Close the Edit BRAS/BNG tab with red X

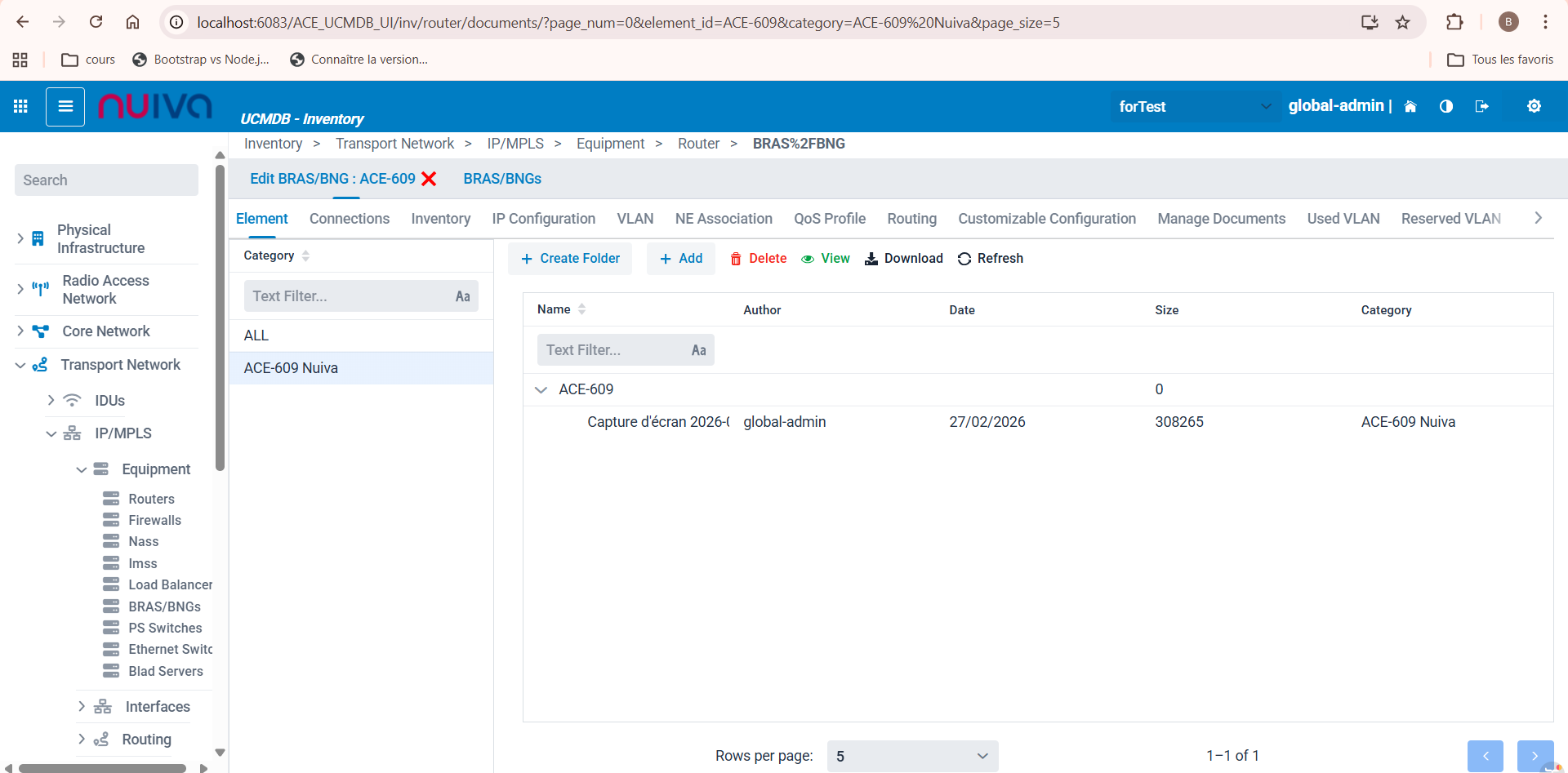coord(429,179)
